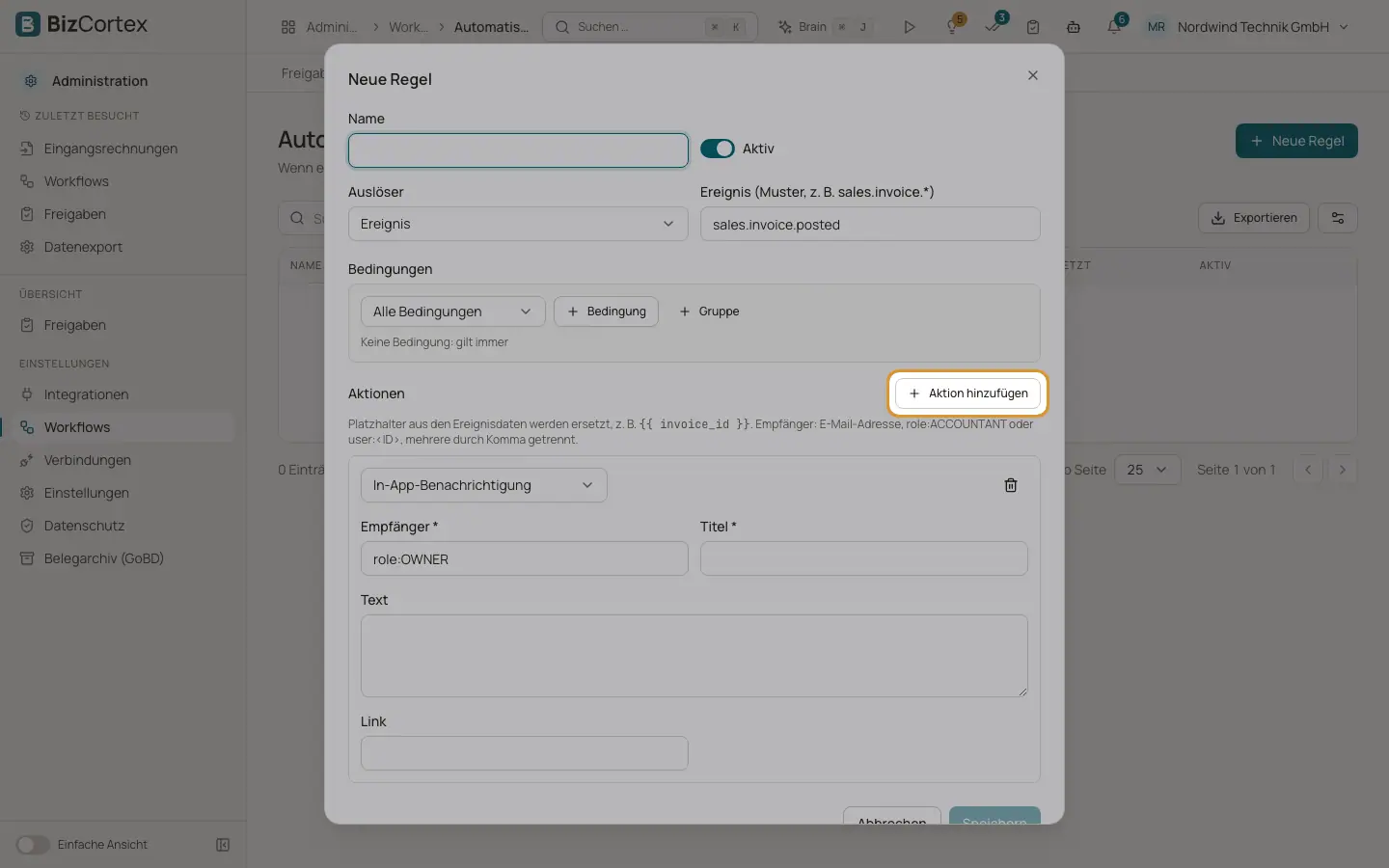Open Verbindungen in sidebar
The width and height of the screenshot is (1389, 868).
[x=87, y=460]
